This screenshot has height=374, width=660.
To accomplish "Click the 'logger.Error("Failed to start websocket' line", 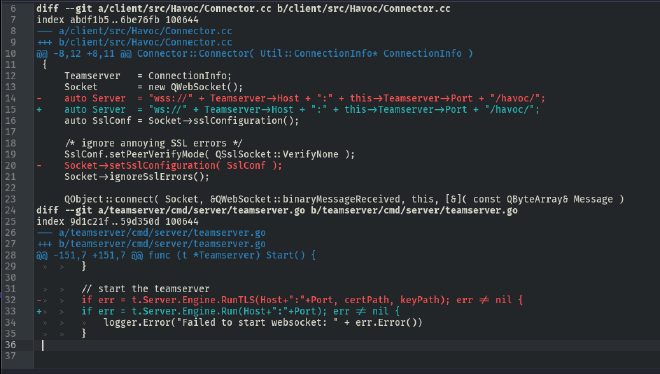I will [263, 322].
